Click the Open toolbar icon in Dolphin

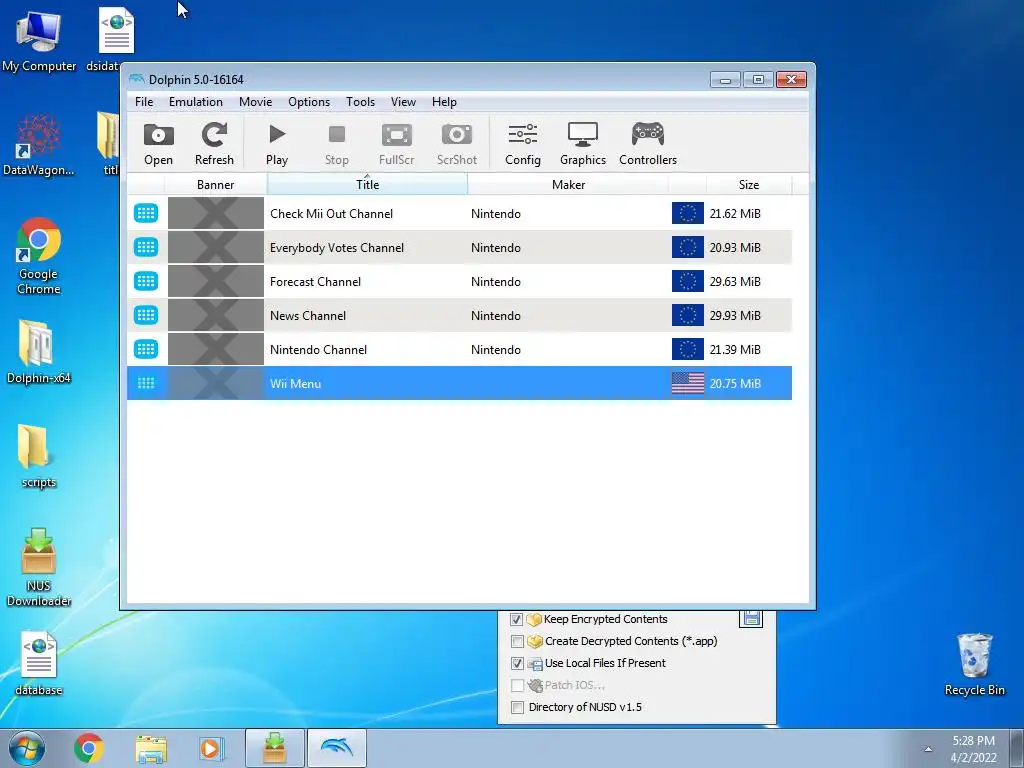159,144
